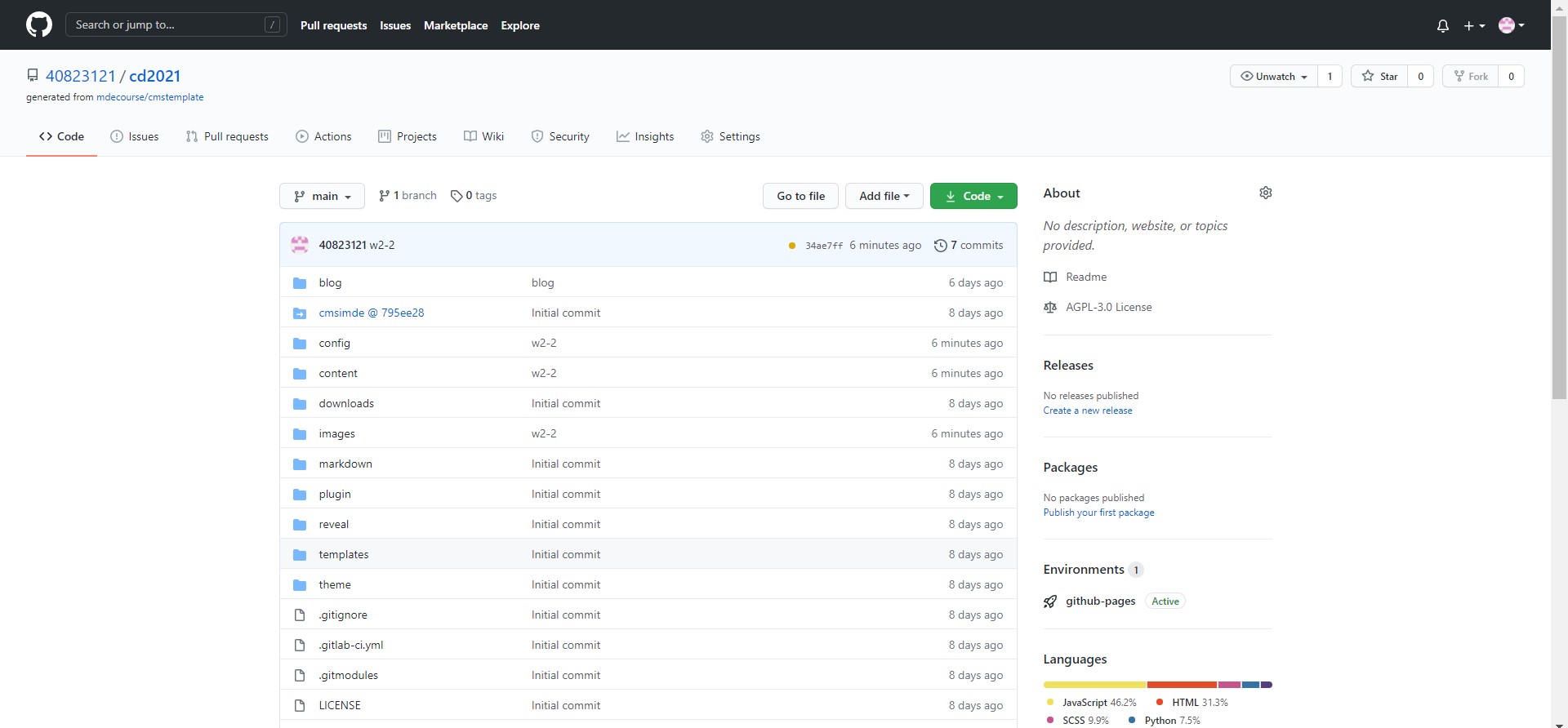This screenshot has height=728, width=1568.
Task: Click the yellow commit status dot
Action: (x=792, y=246)
